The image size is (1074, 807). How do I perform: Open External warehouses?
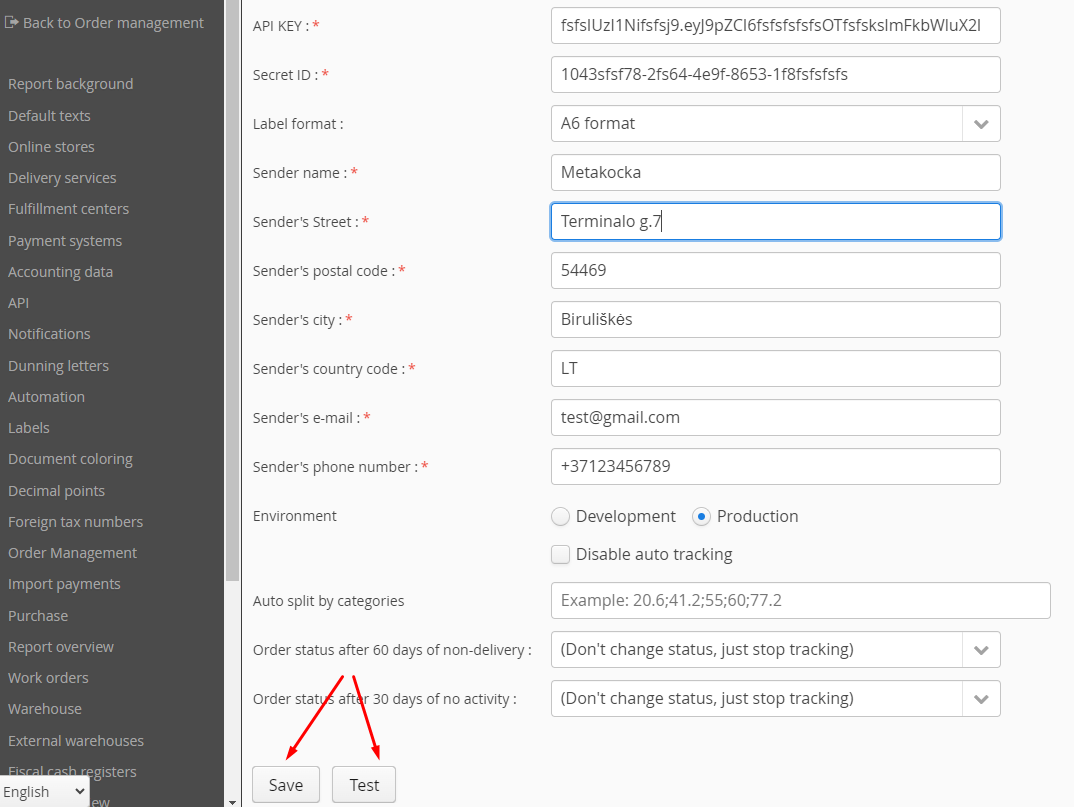(76, 741)
